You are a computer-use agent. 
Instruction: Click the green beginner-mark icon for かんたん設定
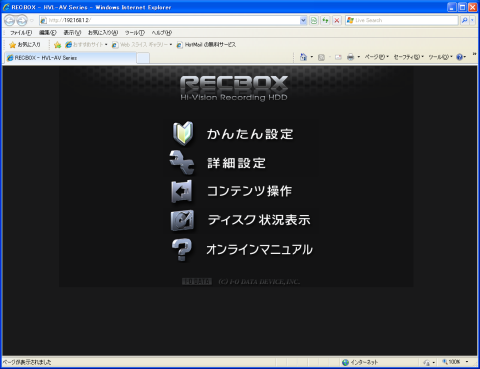point(183,133)
